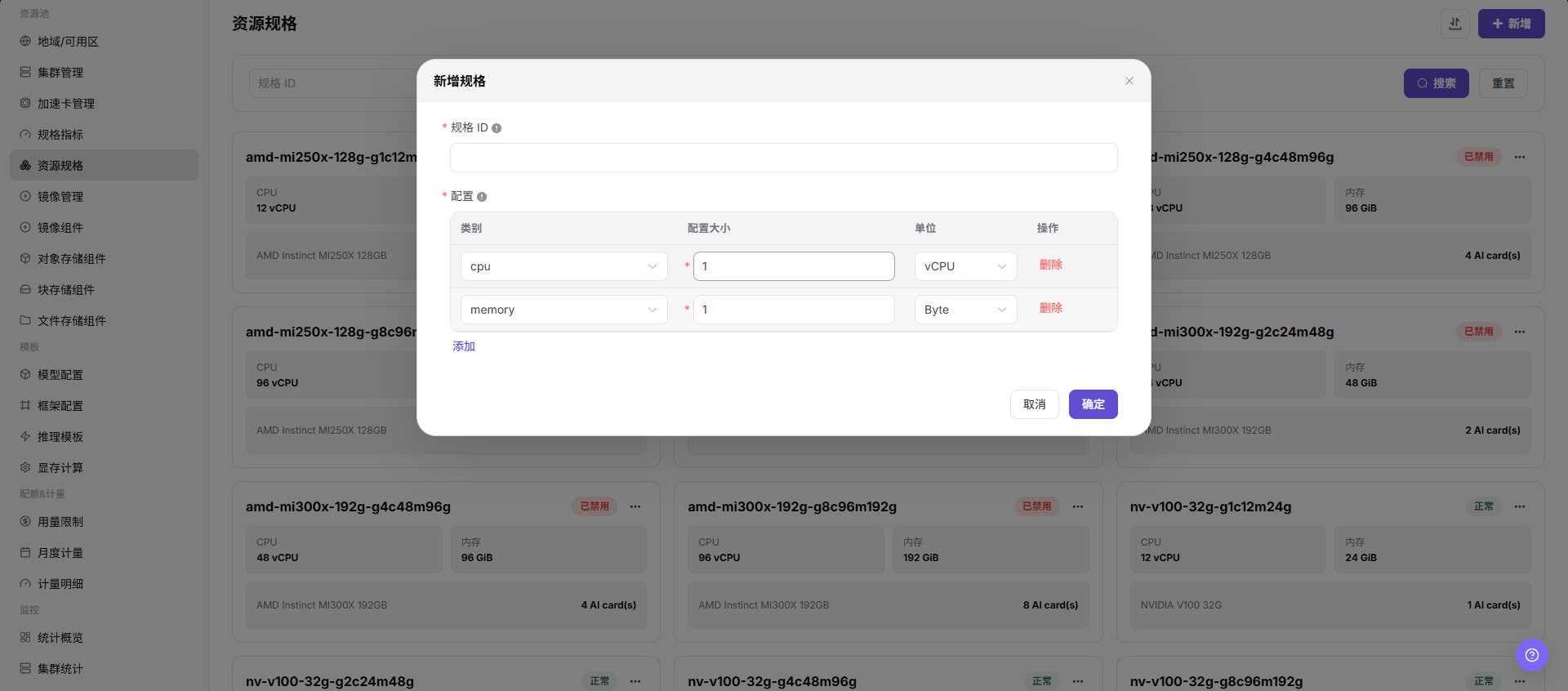
Task: Click the 加速卡管理 chip icon
Action: (25, 103)
